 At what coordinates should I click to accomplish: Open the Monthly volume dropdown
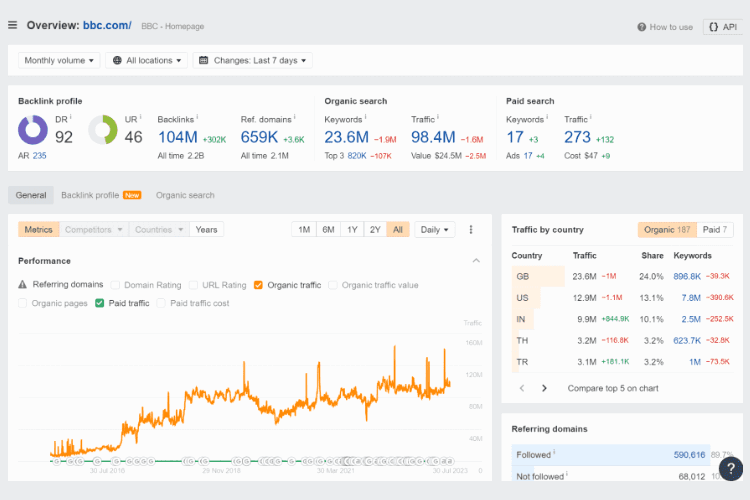coord(59,60)
